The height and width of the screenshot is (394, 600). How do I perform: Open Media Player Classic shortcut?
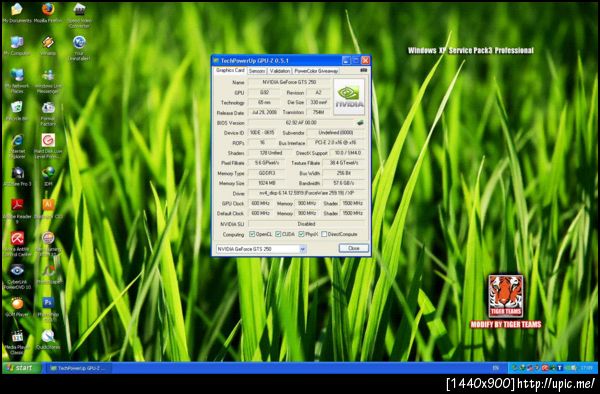pos(17,343)
